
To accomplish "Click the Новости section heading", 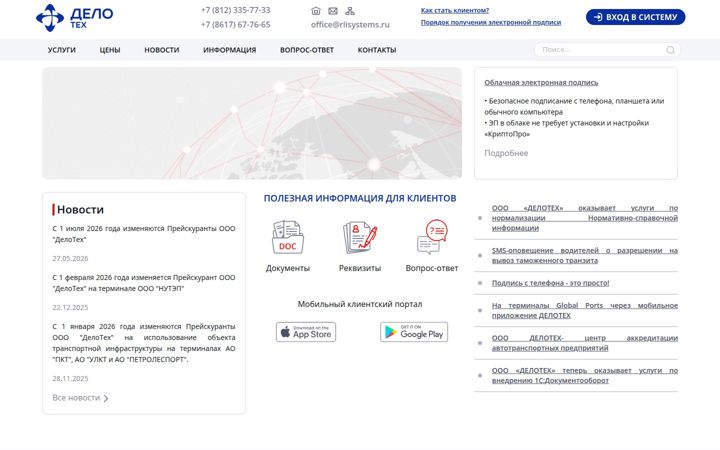I will pyautogui.click(x=80, y=210).
